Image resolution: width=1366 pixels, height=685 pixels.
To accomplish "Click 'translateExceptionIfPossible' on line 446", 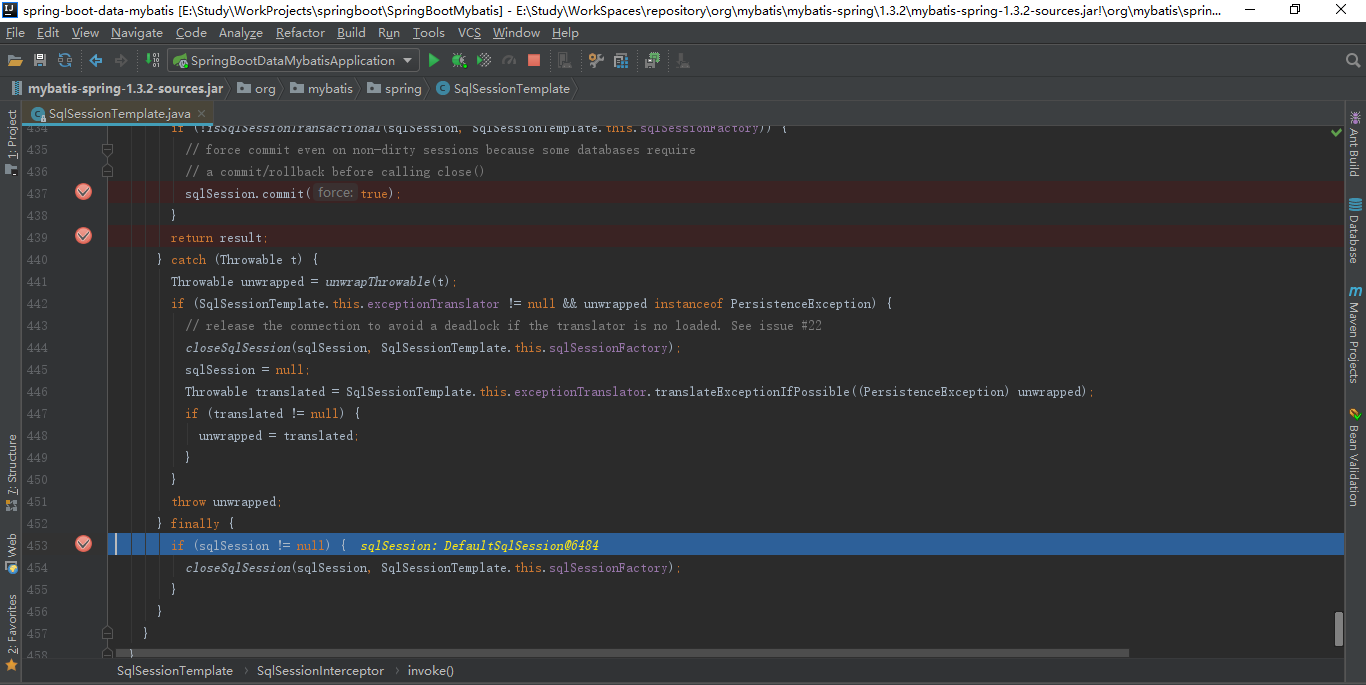I will pyautogui.click(x=753, y=392).
